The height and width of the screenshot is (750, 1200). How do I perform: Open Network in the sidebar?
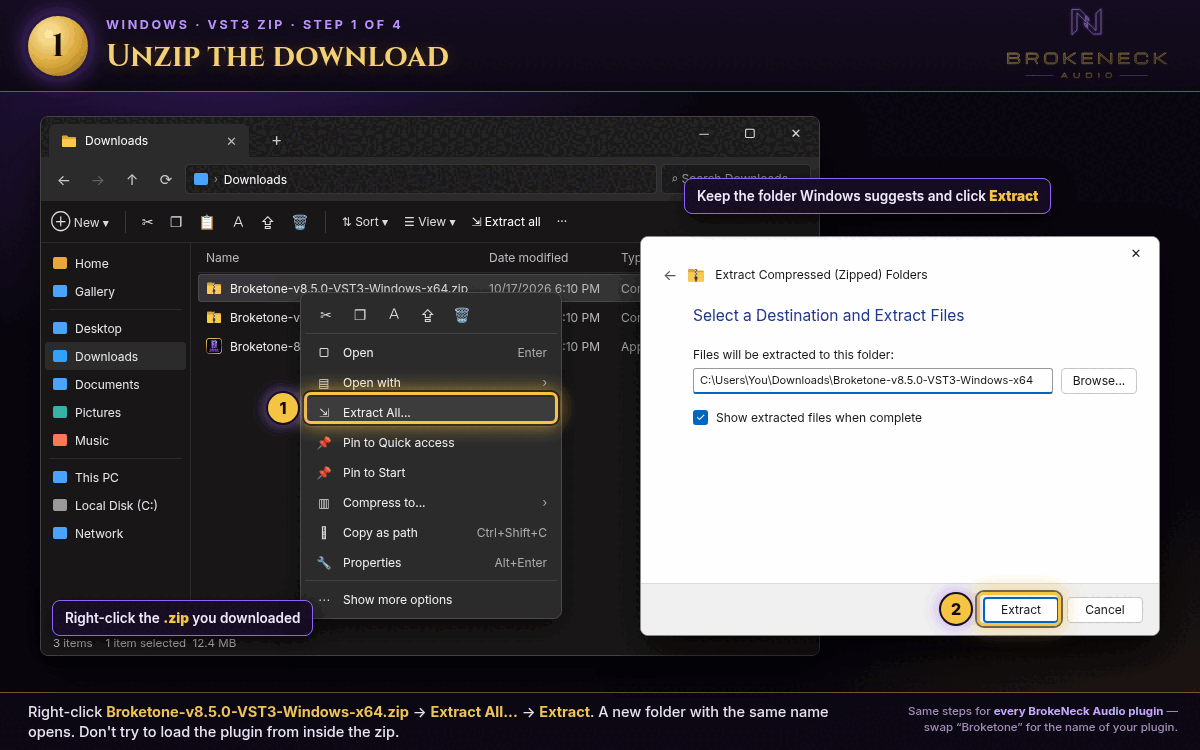(115, 534)
